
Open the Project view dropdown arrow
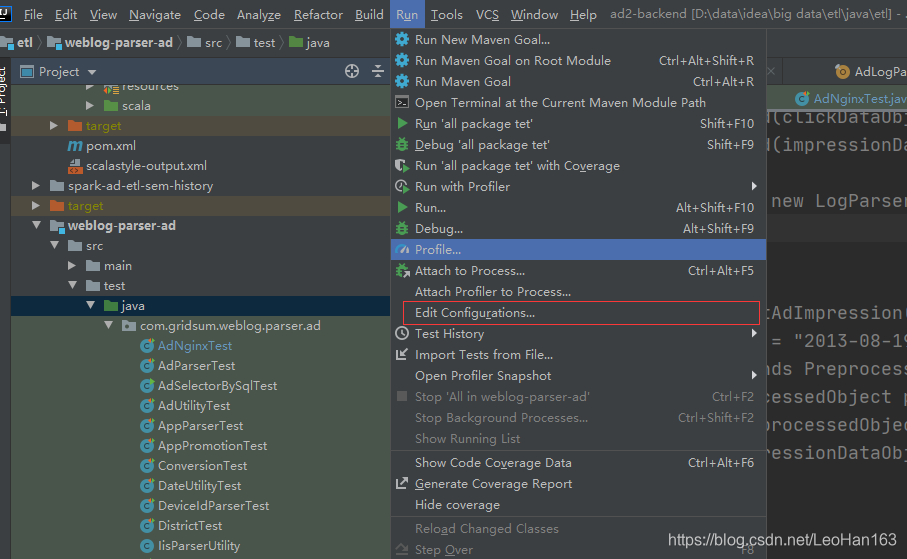pyautogui.click(x=92, y=72)
